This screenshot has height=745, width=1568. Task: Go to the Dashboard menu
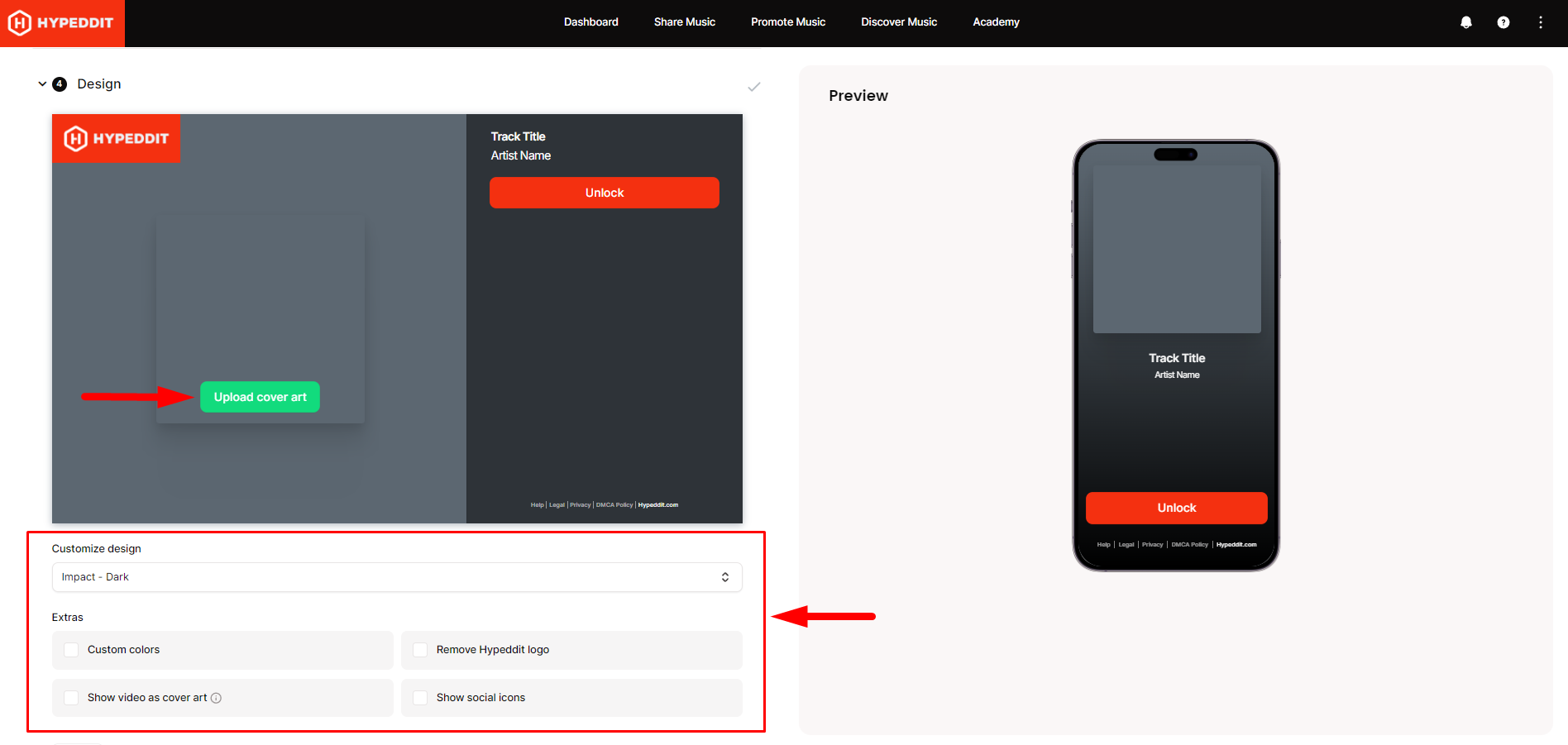[590, 22]
